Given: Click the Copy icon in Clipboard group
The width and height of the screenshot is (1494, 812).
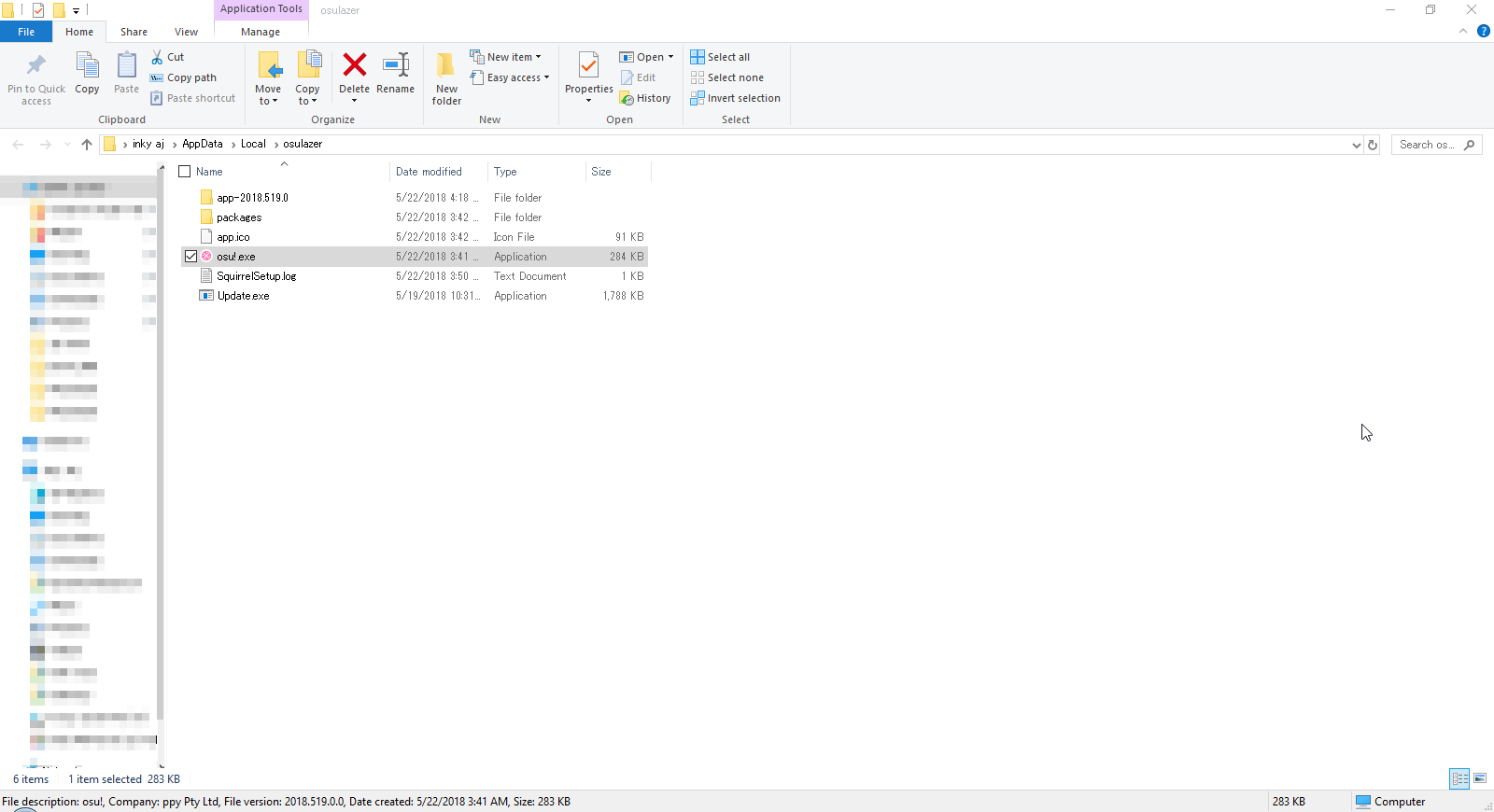Looking at the screenshot, I should point(87,65).
